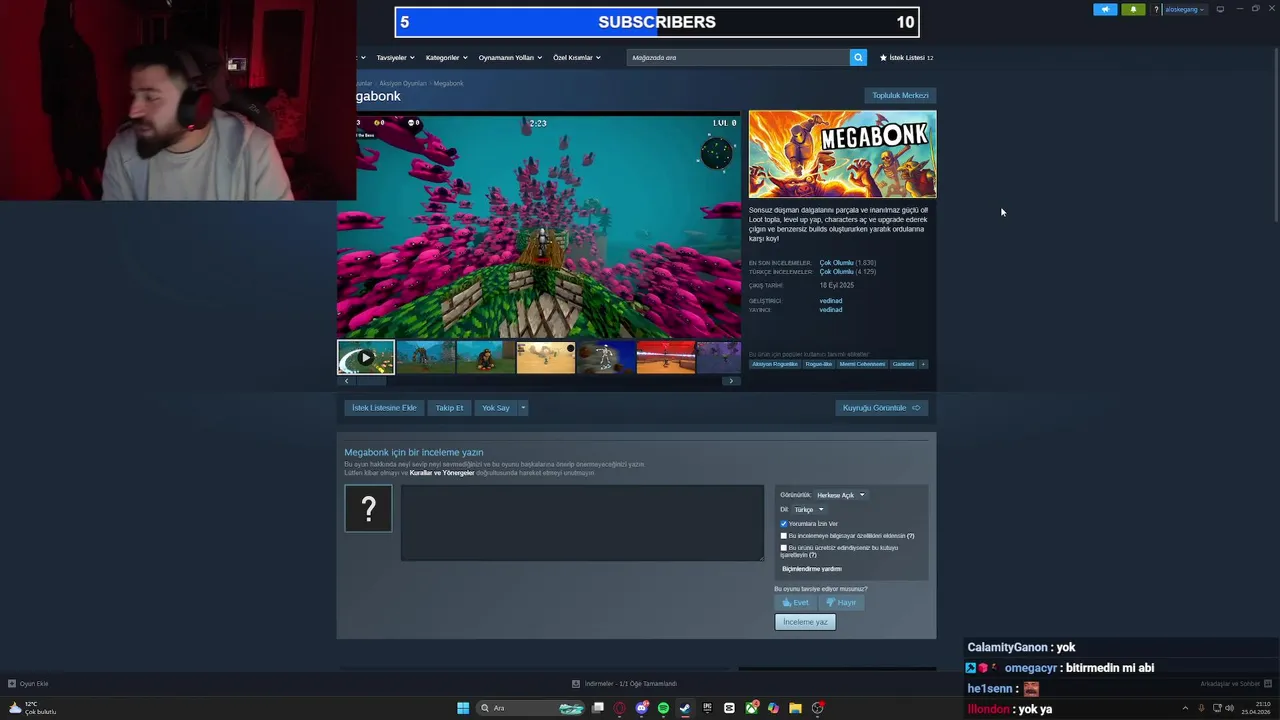
Task: Open Windows Start menu
Action: [463, 708]
